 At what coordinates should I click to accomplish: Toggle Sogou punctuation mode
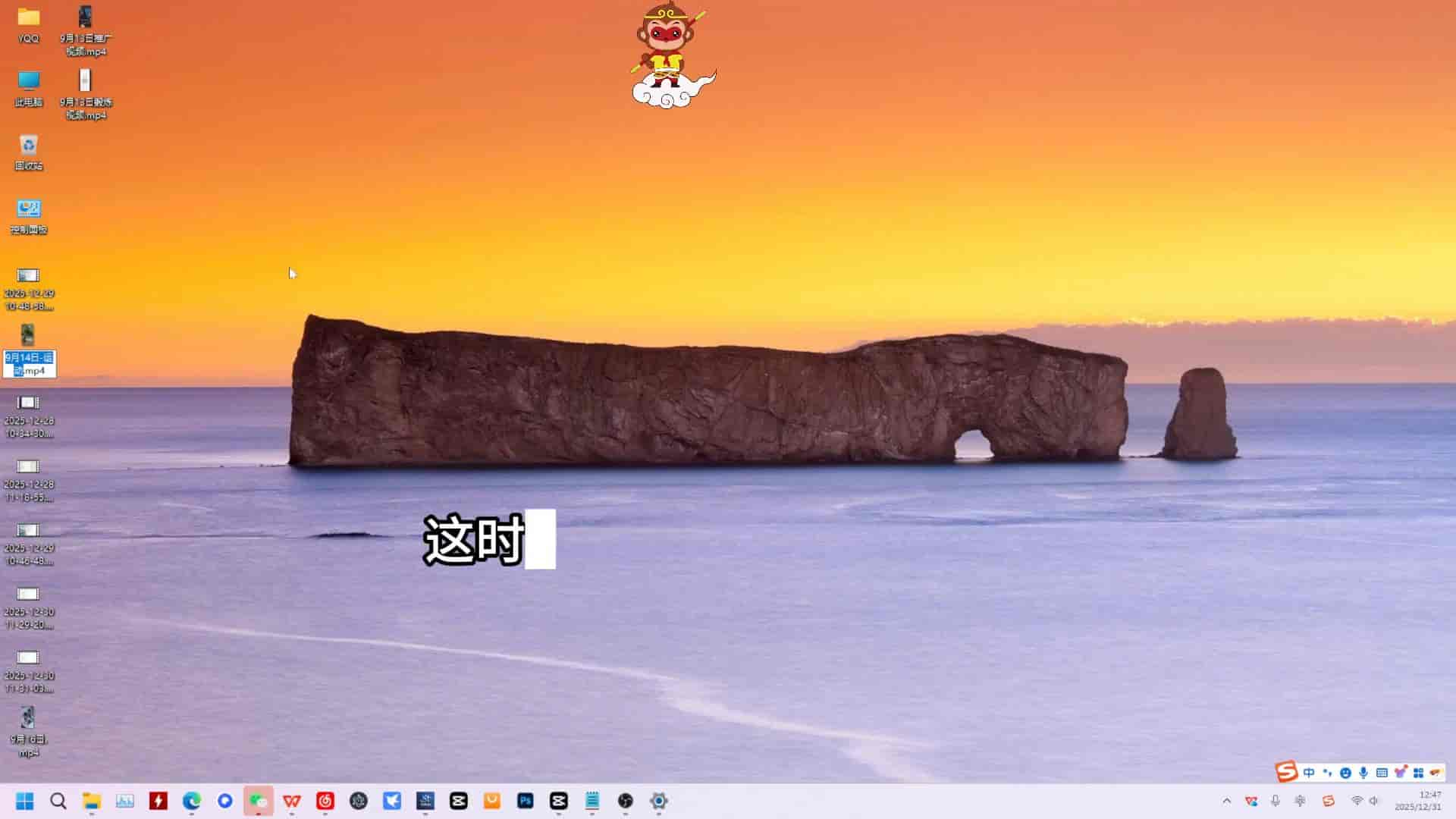point(1327,773)
